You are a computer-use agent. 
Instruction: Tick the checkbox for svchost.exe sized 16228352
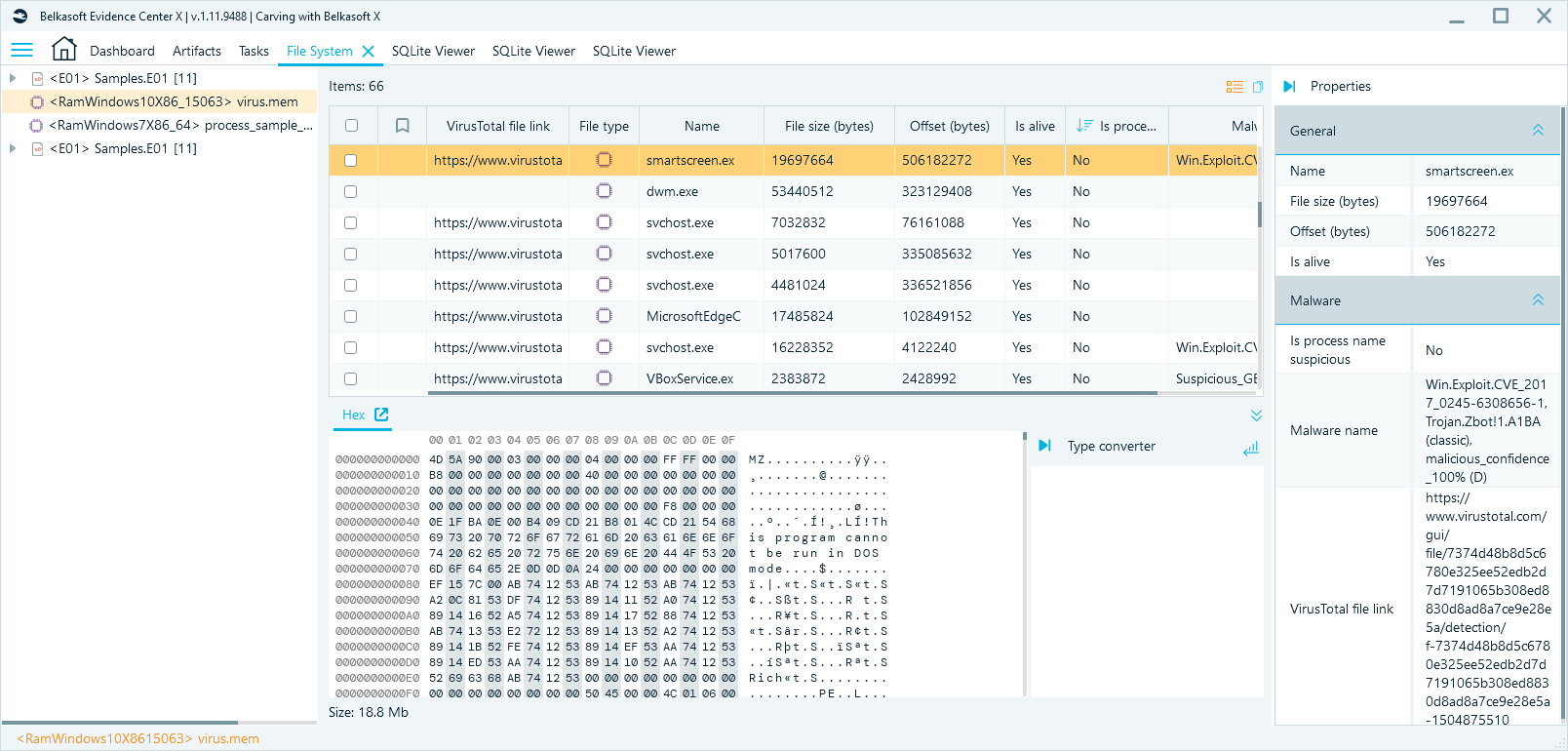351,347
